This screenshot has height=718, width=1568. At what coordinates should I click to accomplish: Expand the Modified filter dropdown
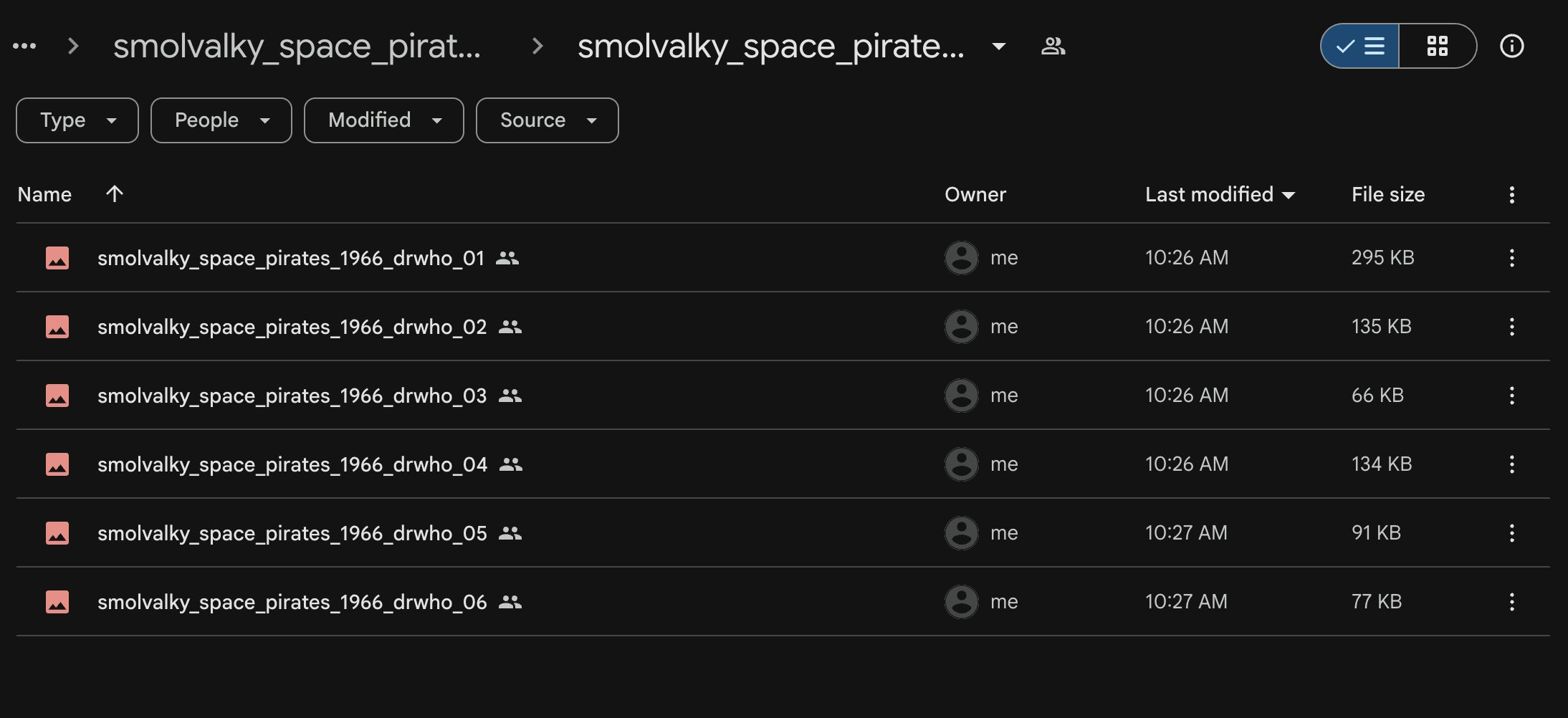click(x=384, y=120)
